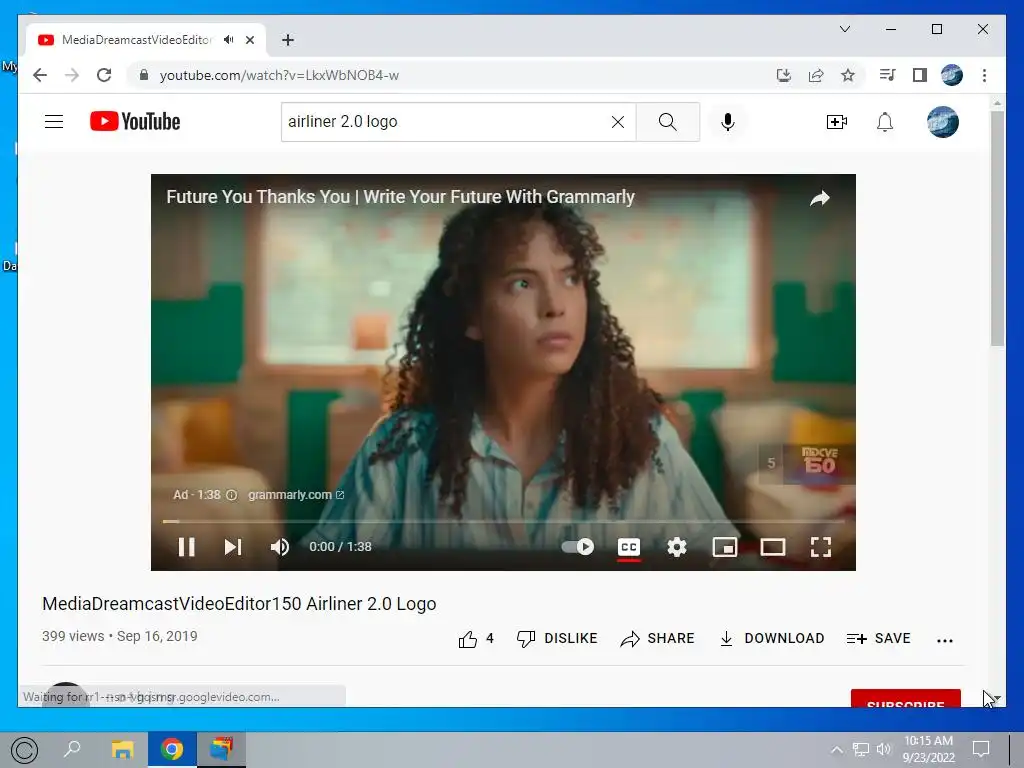This screenshot has height=768, width=1024.
Task: Close the MediaDreamcastVideoEditor tab
Action: click(249, 40)
